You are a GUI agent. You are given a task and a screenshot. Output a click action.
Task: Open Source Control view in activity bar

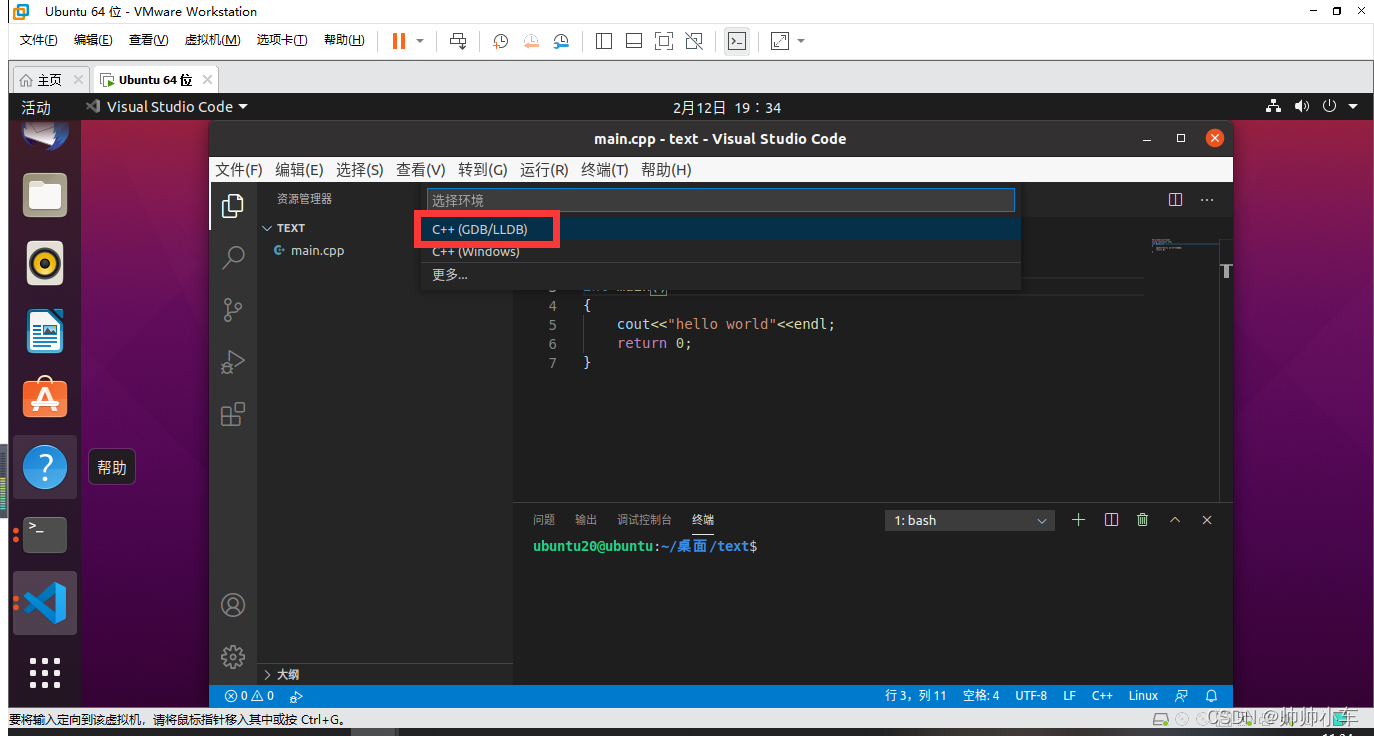[x=233, y=309]
